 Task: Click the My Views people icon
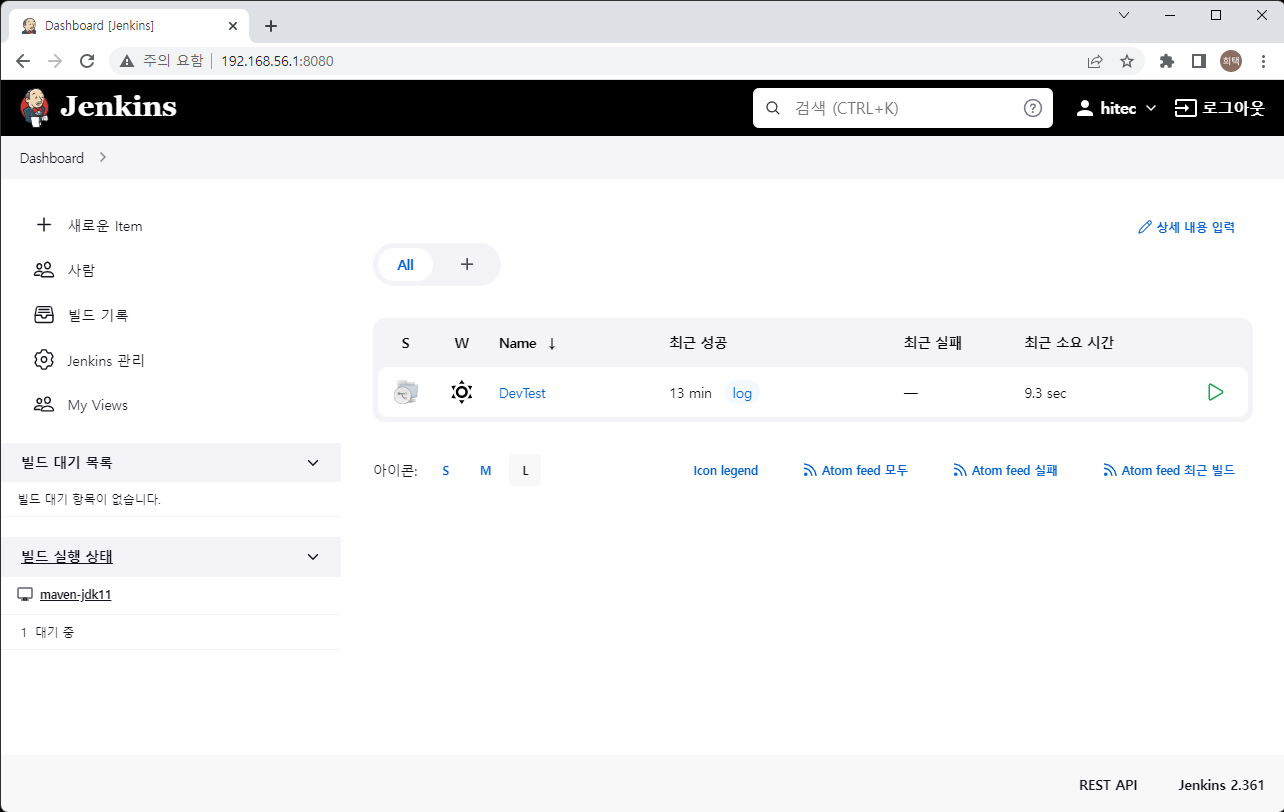click(44, 405)
